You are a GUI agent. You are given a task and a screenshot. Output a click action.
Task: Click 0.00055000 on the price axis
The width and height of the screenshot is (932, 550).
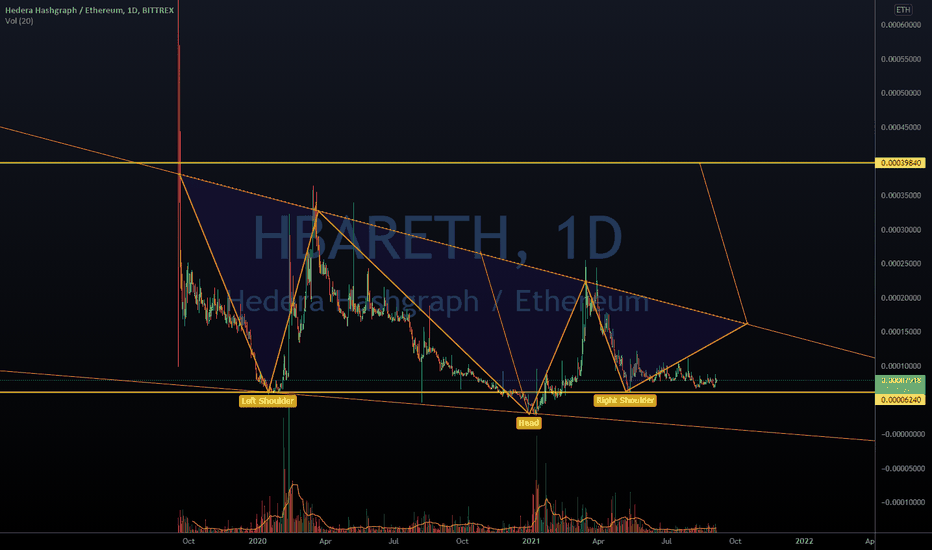[x=900, y=59]
